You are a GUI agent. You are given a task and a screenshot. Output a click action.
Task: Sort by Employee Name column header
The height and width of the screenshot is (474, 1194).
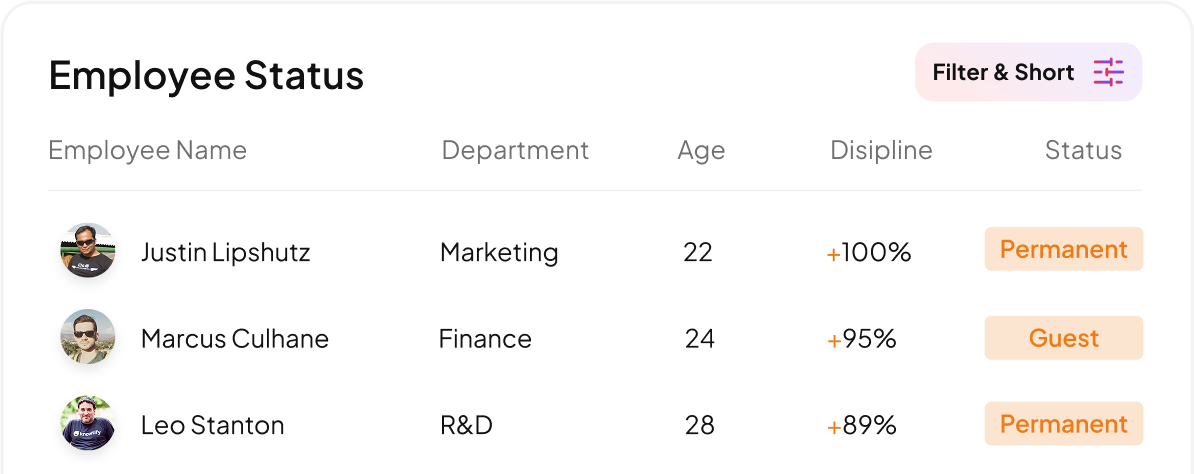(x=148, y=150)
